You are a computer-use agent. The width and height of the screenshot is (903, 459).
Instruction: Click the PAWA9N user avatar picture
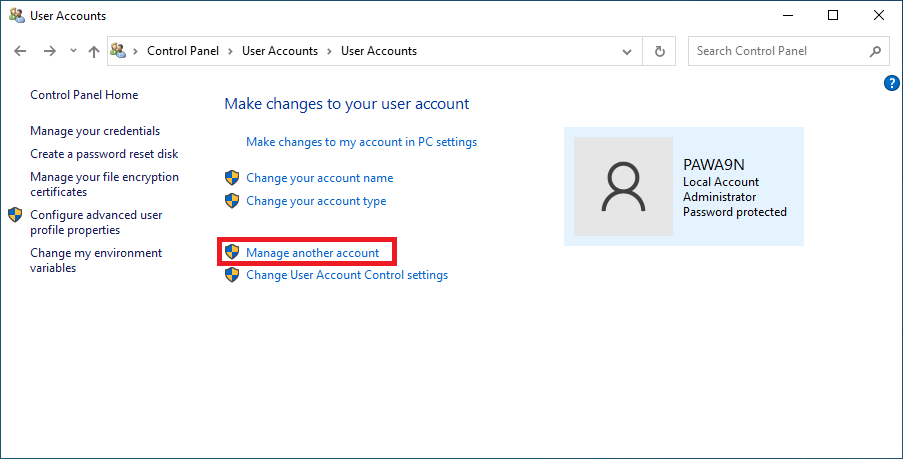tap(623, 187)
